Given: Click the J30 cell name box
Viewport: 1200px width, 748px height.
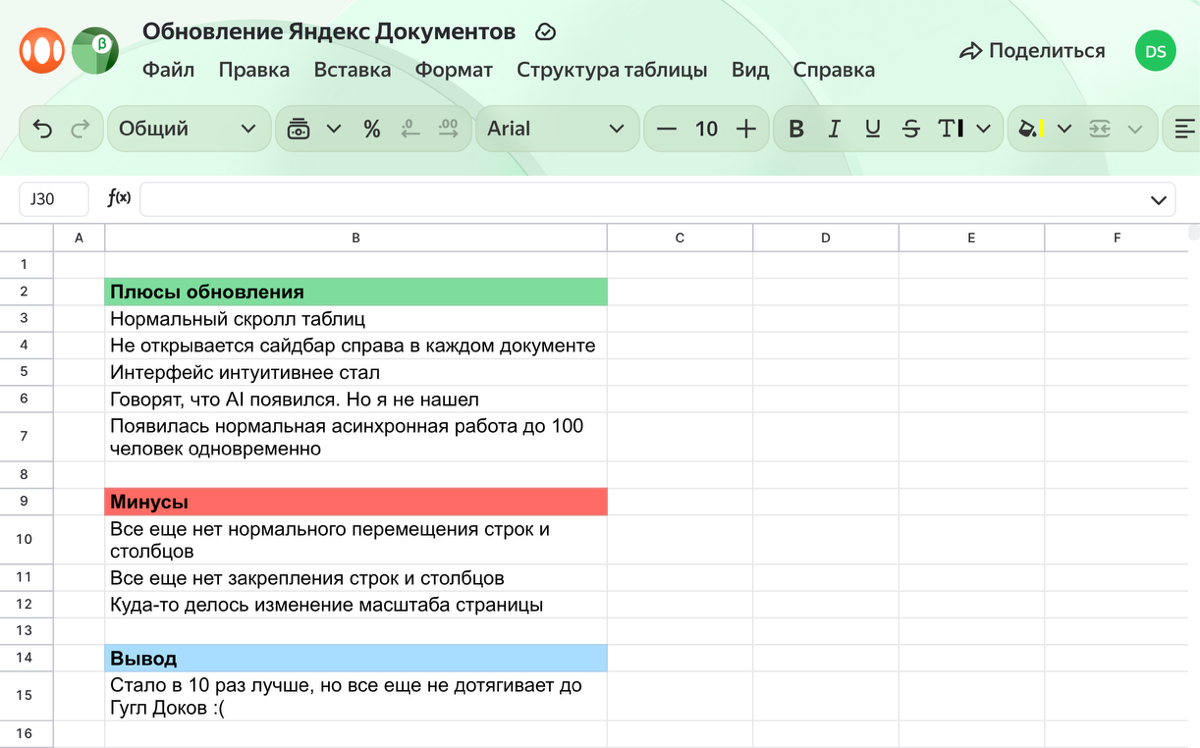Looking at the screenshot, I should click(54, 199).
